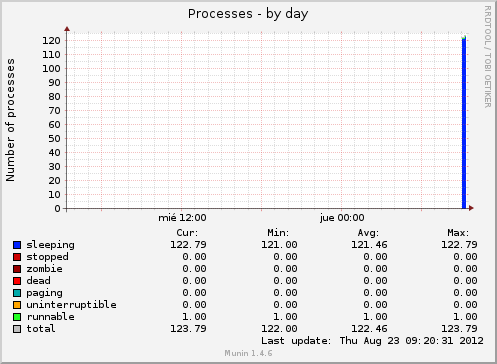Image resolution: width=497 pixels, height=364 pixels.
Task: Click sleeping current value 122.79
Action: pyautogui.click(x=188, y=245)
